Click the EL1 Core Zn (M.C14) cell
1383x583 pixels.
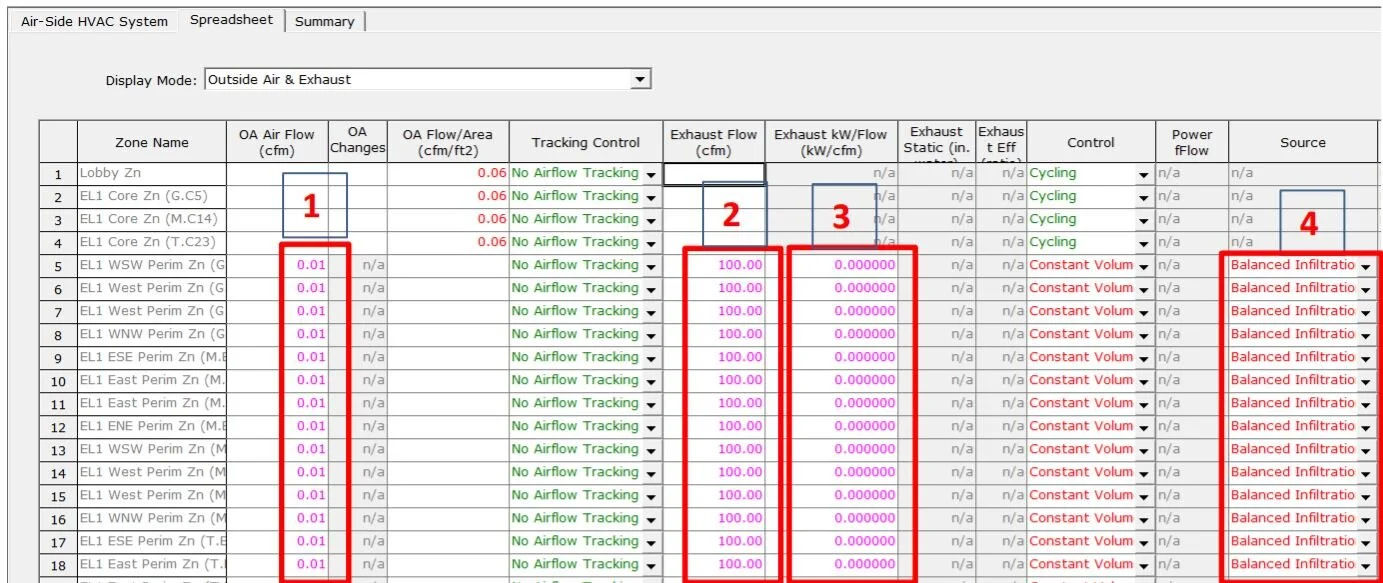click(x=152, y=219)
